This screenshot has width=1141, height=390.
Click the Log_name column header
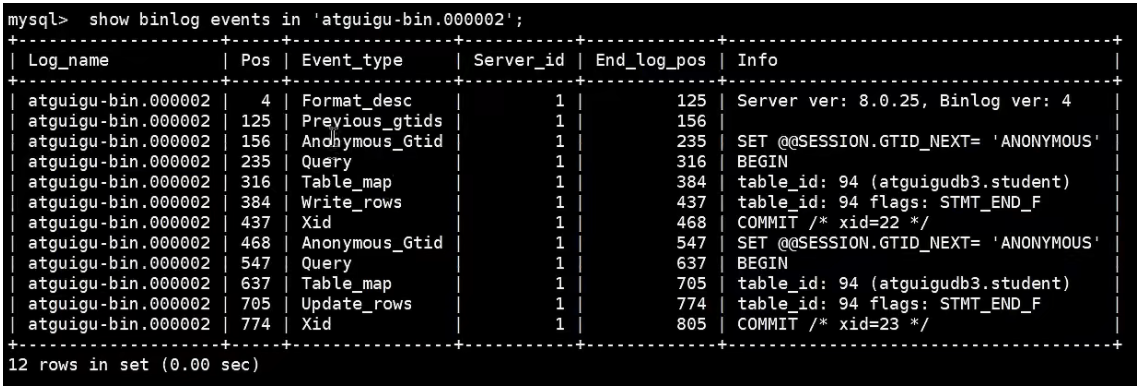click(68, 60)
